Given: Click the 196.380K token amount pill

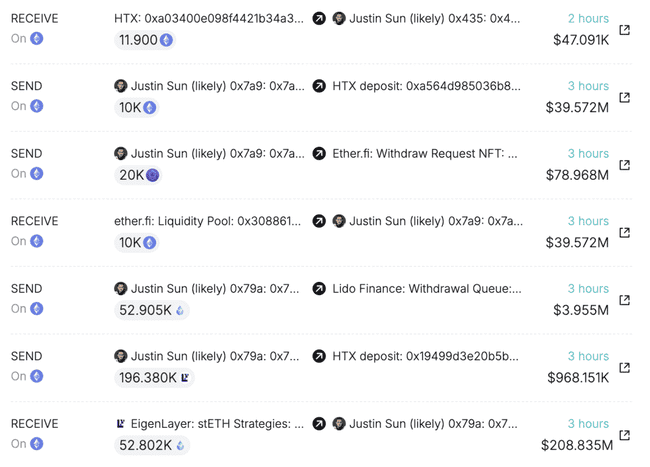Looking at the screenshot, I should click(x=153, y=378).
